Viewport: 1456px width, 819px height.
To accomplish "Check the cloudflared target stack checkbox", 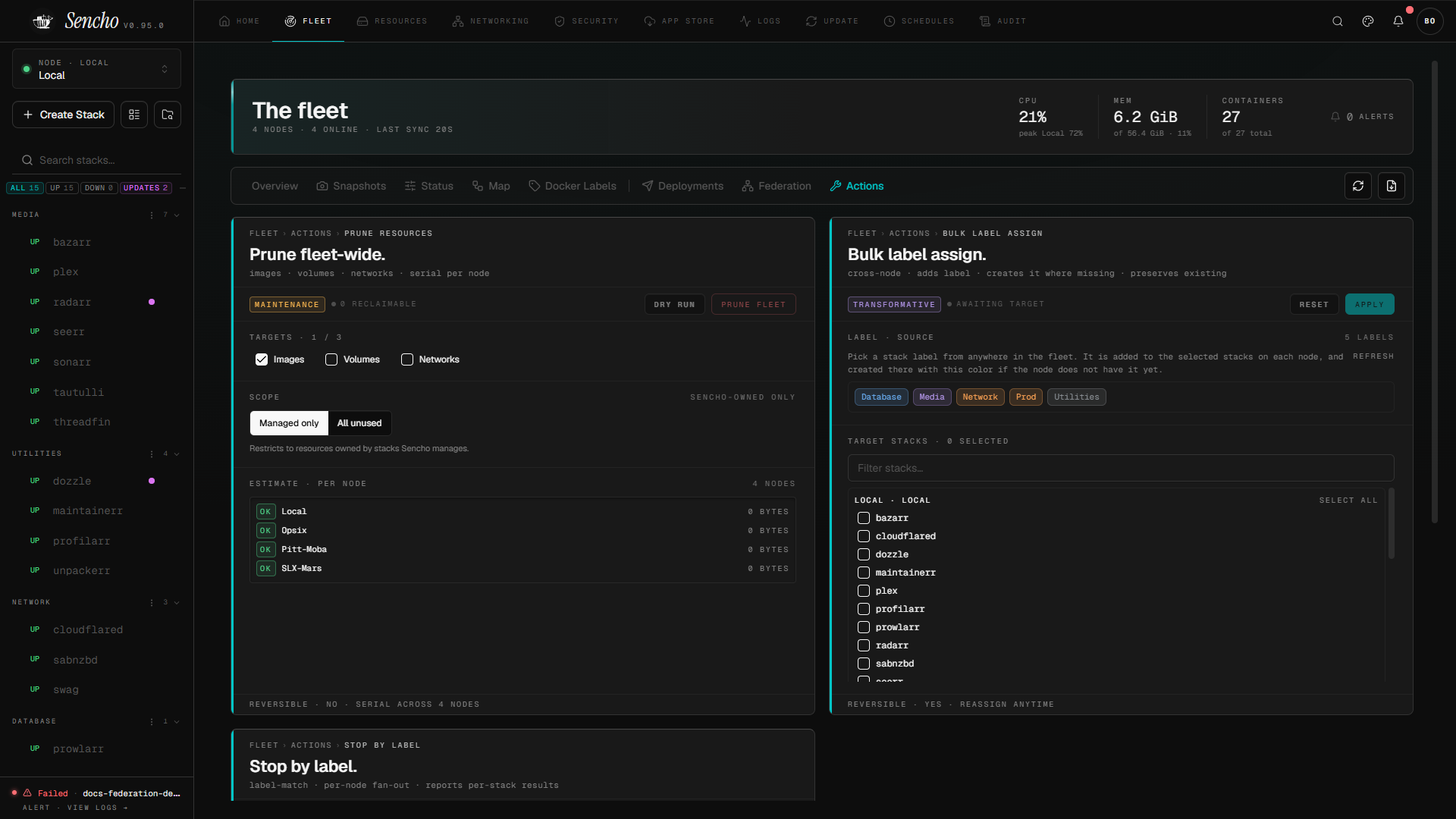I will [x=864, y=536].
